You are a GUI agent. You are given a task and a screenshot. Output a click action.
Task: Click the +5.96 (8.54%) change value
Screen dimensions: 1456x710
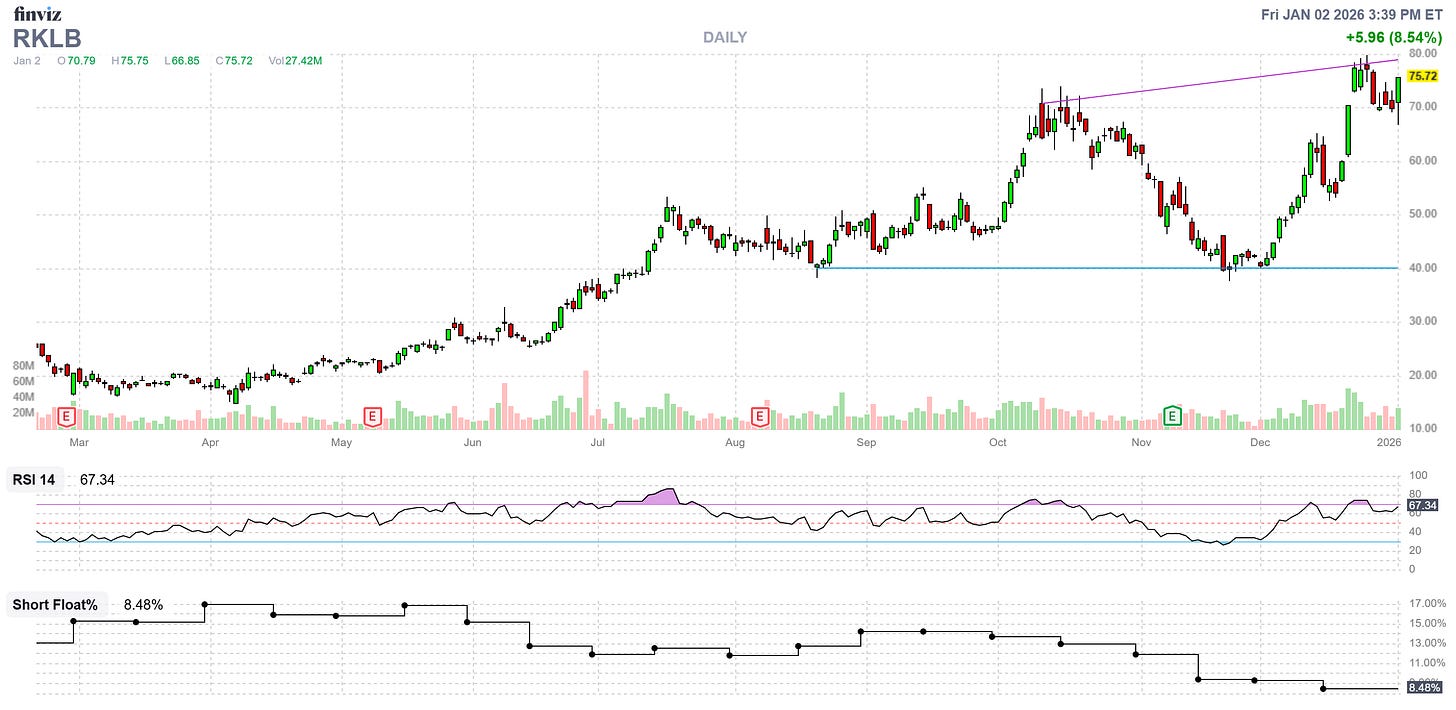(1393, 38)
